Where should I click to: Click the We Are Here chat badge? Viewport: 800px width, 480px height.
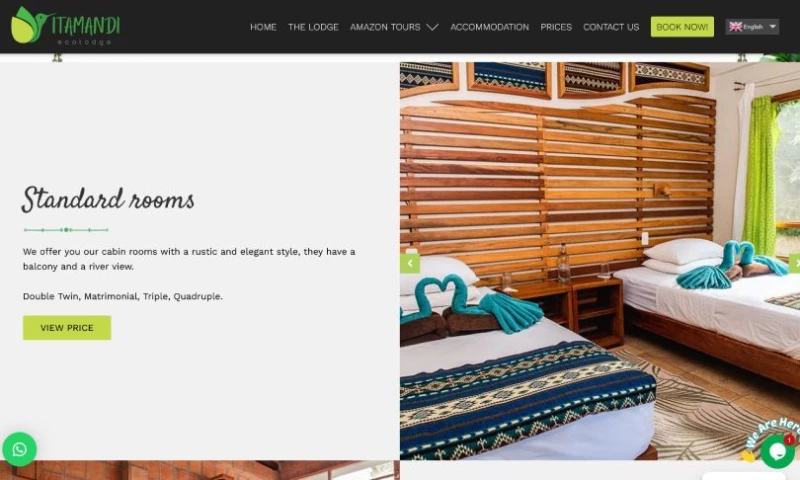(x=771, y=432)
